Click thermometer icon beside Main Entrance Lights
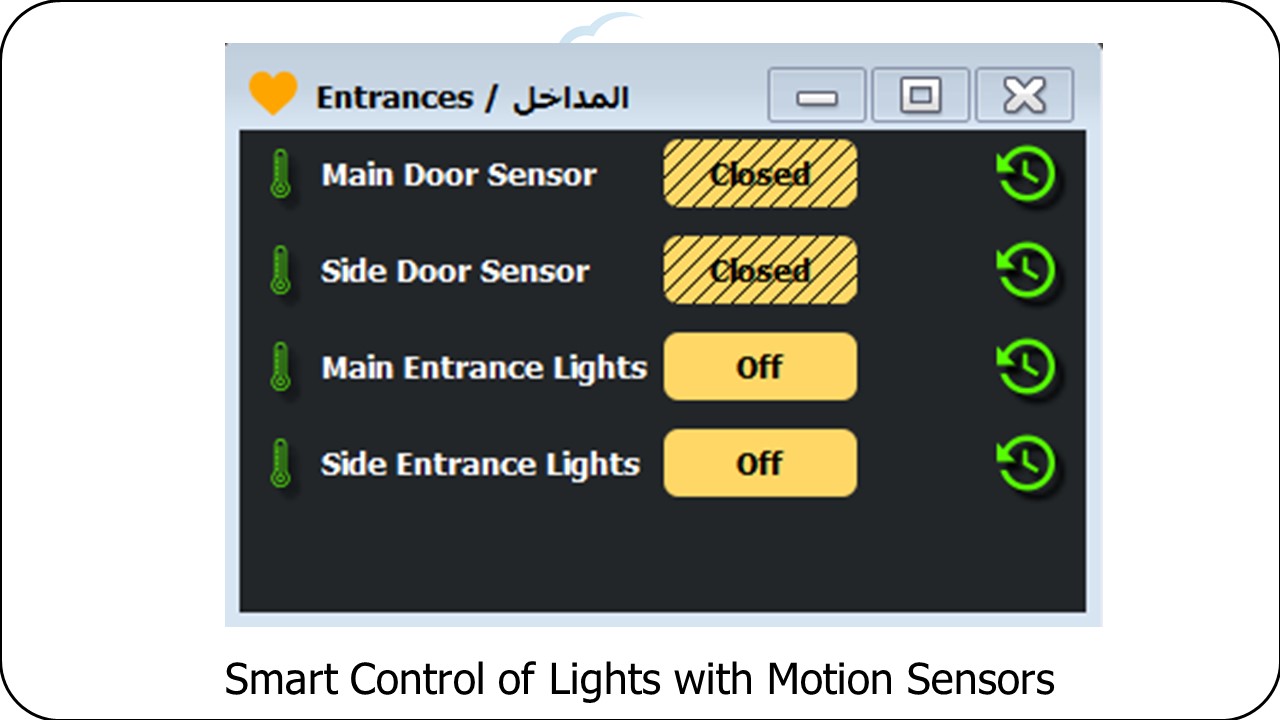The width and height of the screenshot is (1280, 720). (x=281, y=367)
